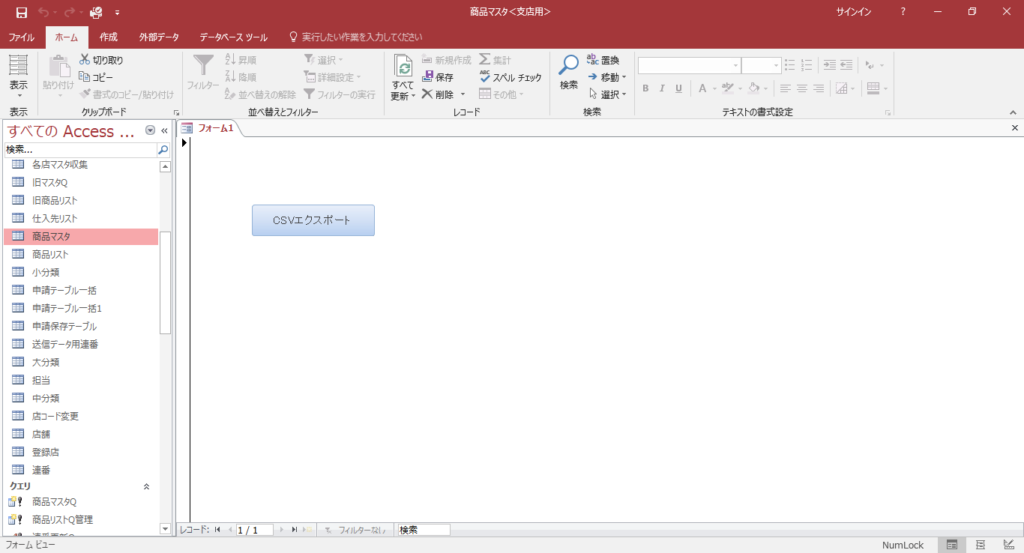Click the align left icon
Image resolution: width=1024 pixels, height=553 pixels.
pyautogui.click(x=785, y=88)
